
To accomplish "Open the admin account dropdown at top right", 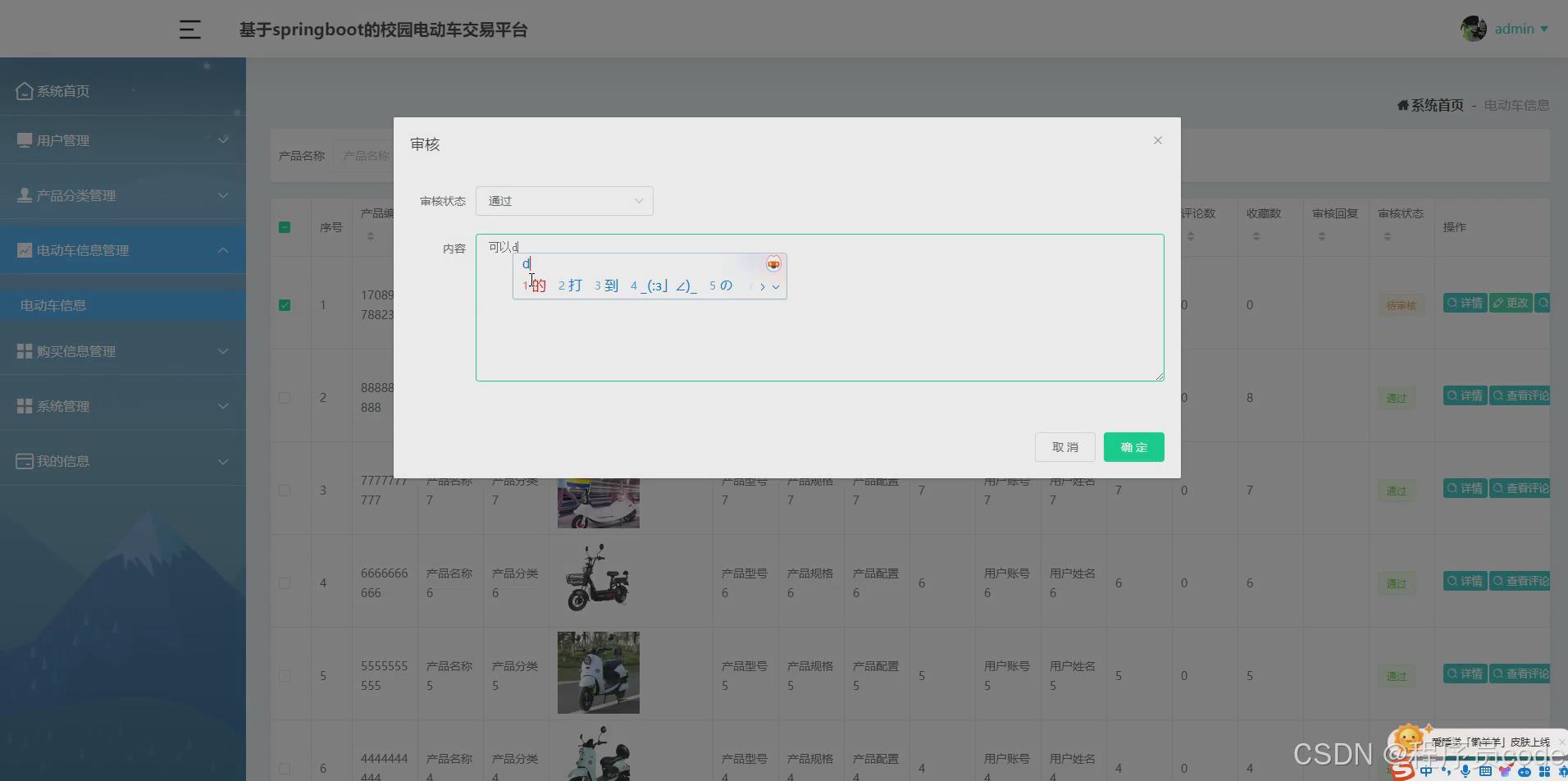I will click(1514, 28).
